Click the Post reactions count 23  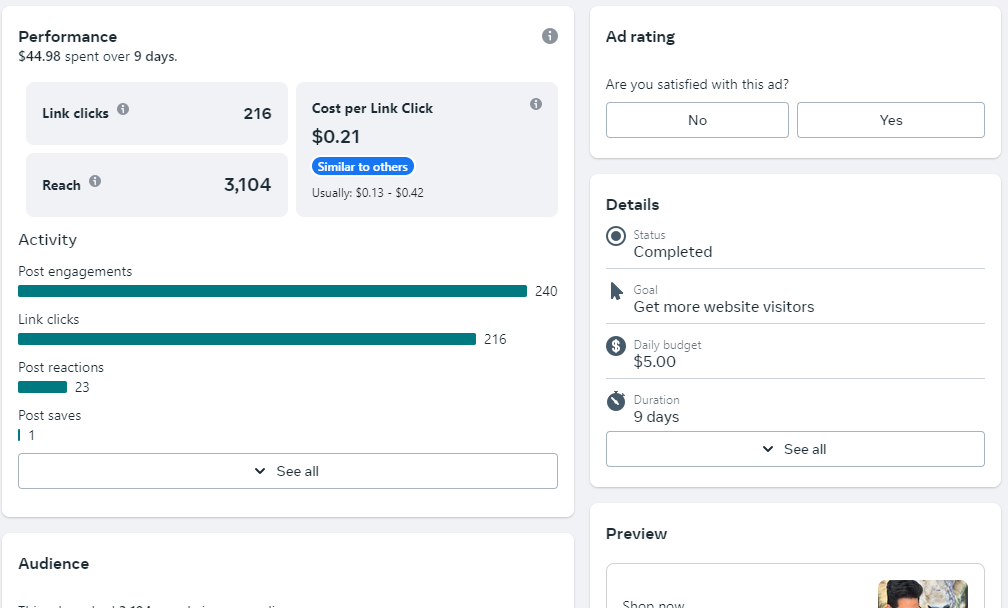82,387
